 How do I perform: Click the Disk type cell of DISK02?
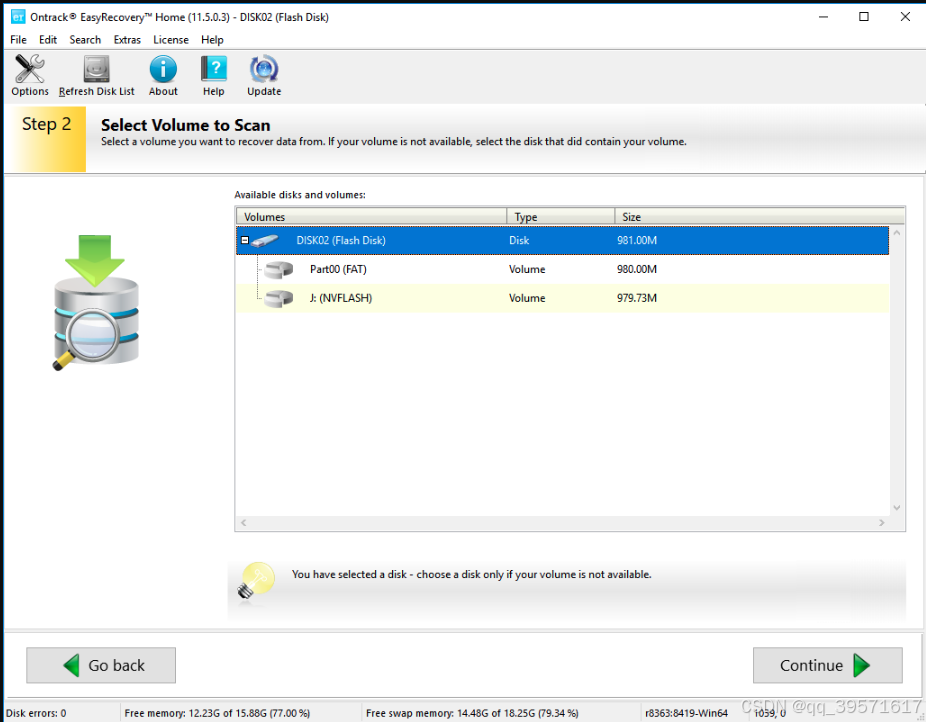coord(519,240)
